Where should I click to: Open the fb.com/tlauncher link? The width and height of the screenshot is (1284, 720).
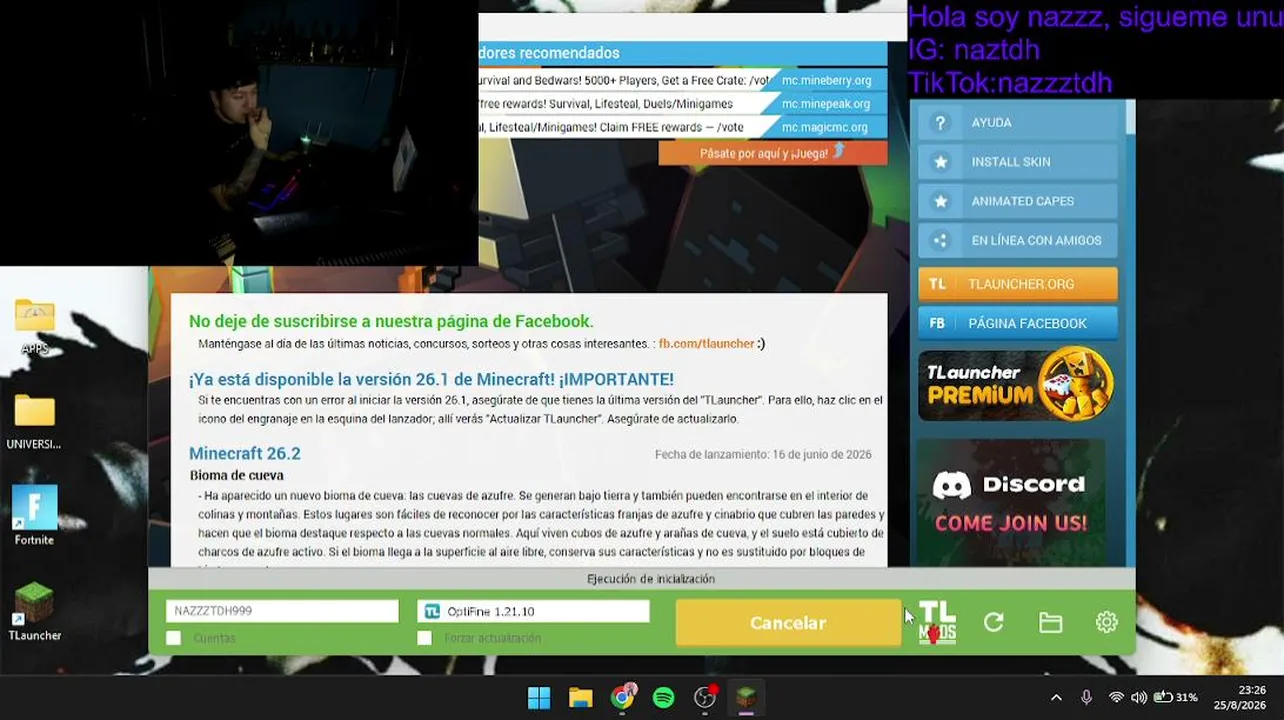pos(706,344)
